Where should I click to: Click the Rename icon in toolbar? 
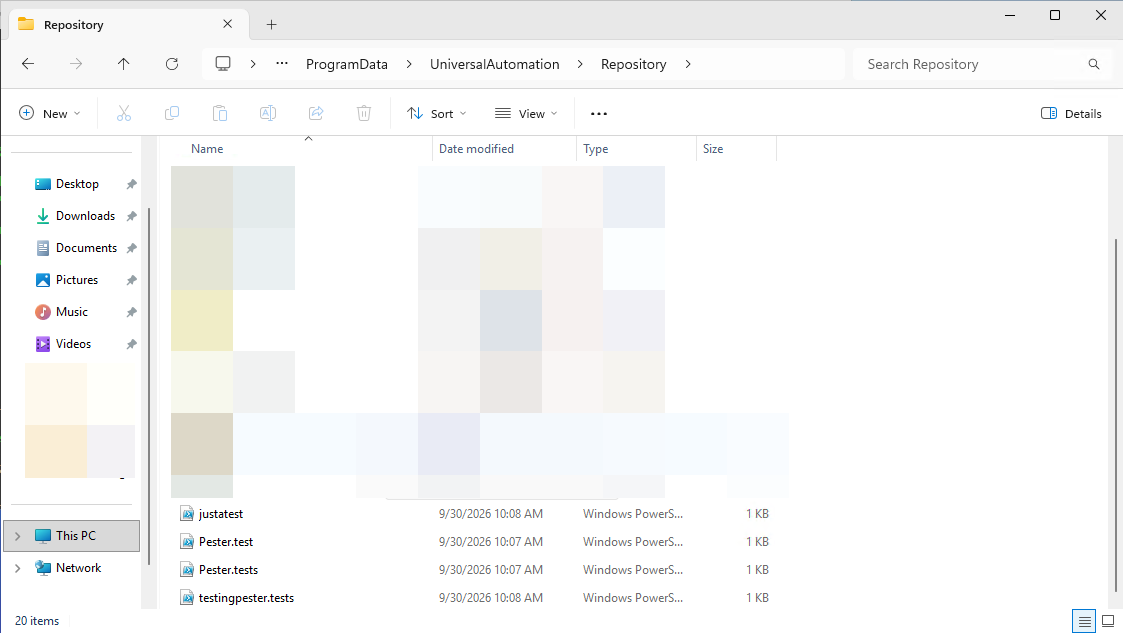(x=268, y=113)
